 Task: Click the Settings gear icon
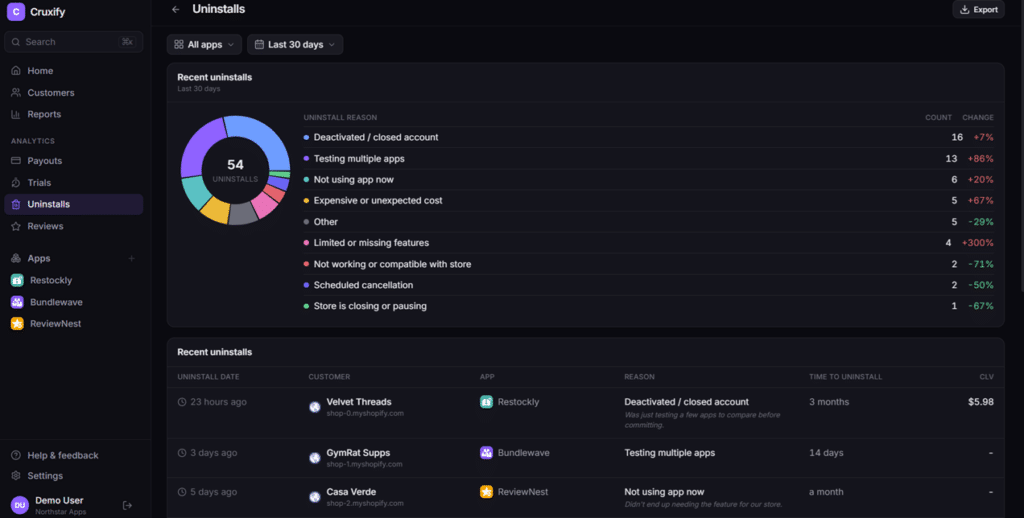(16, 476)
